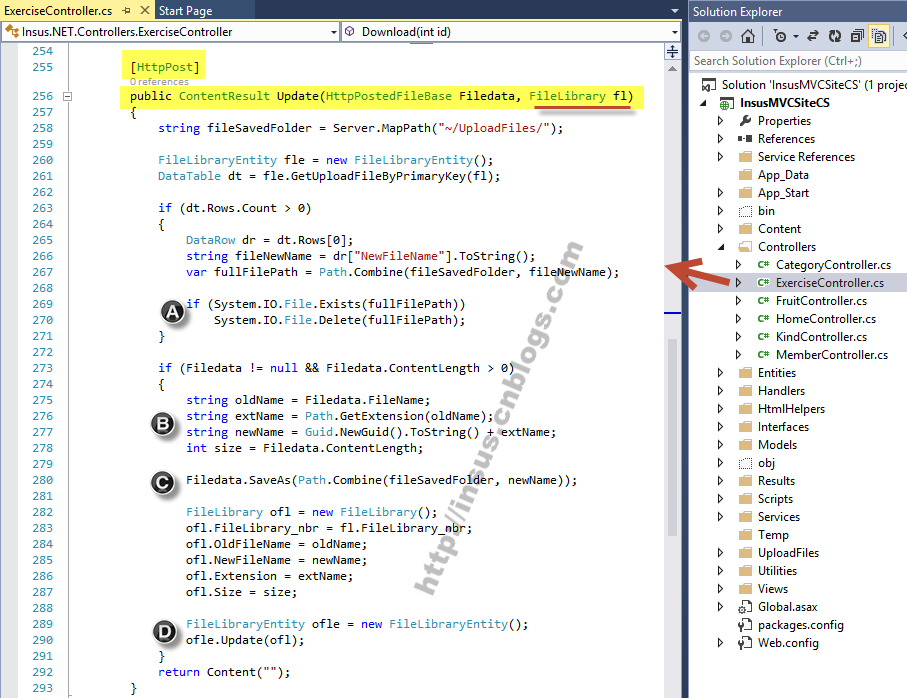Refresh the Solution Explorer tree
The width and height of the screenshot is (907, 698).
tap(835, 36)
